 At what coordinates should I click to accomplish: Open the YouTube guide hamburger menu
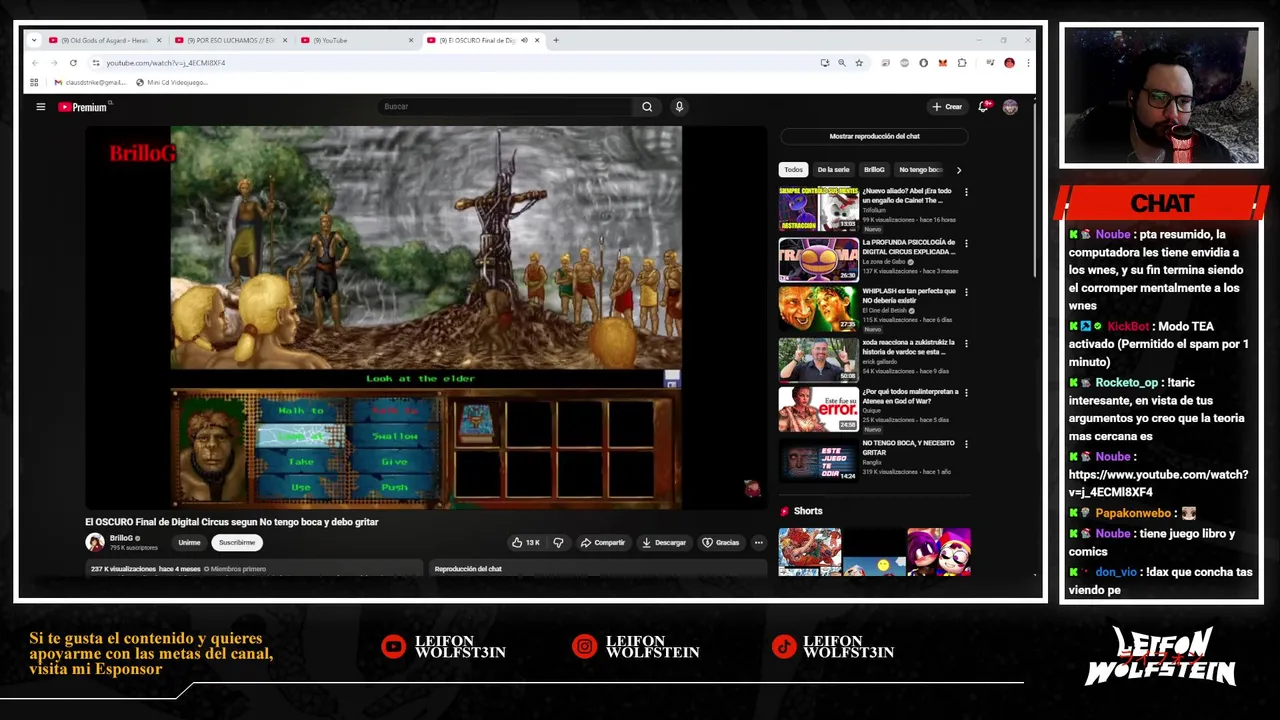(41, 107)
